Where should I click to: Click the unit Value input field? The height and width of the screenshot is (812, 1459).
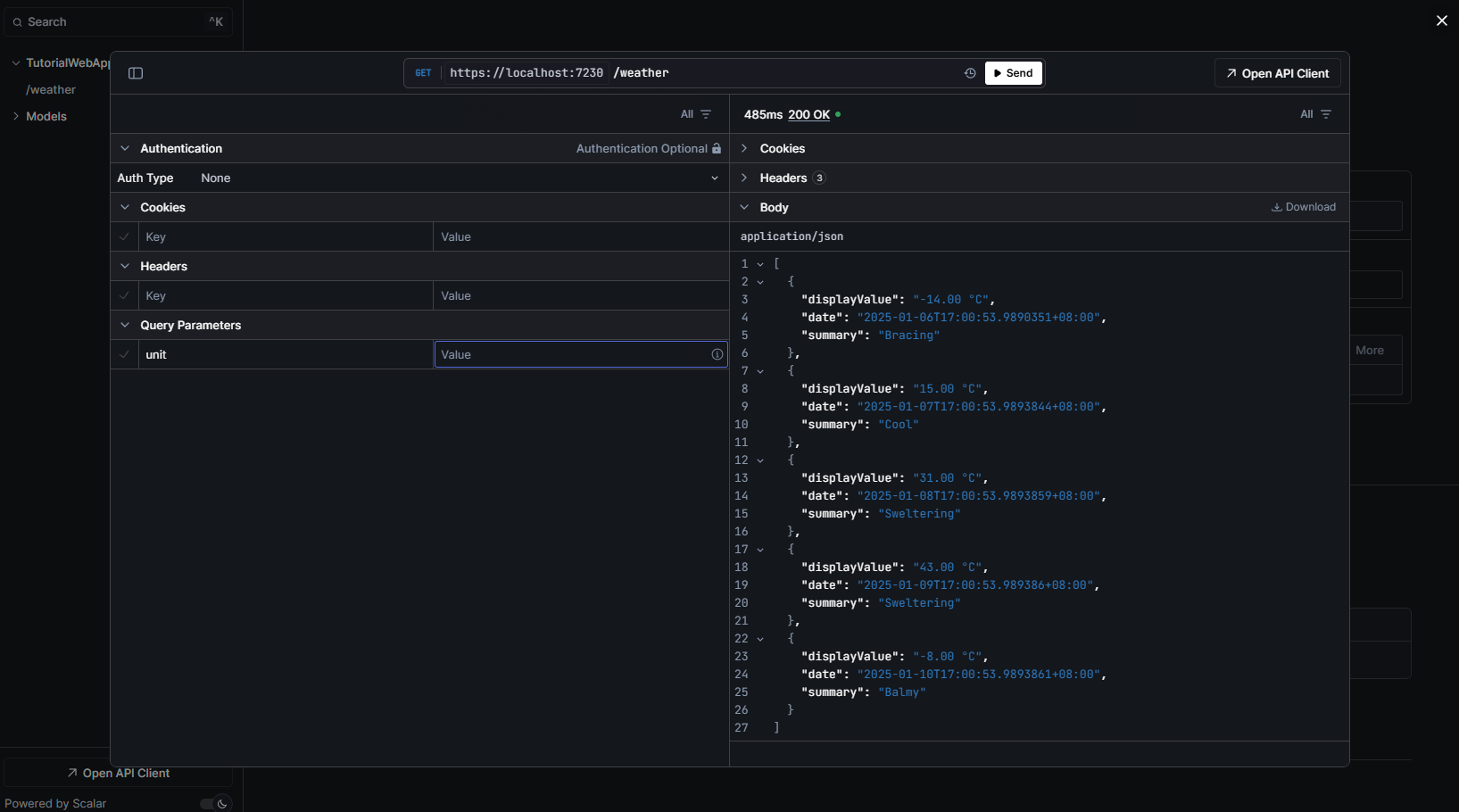(571, 354)
